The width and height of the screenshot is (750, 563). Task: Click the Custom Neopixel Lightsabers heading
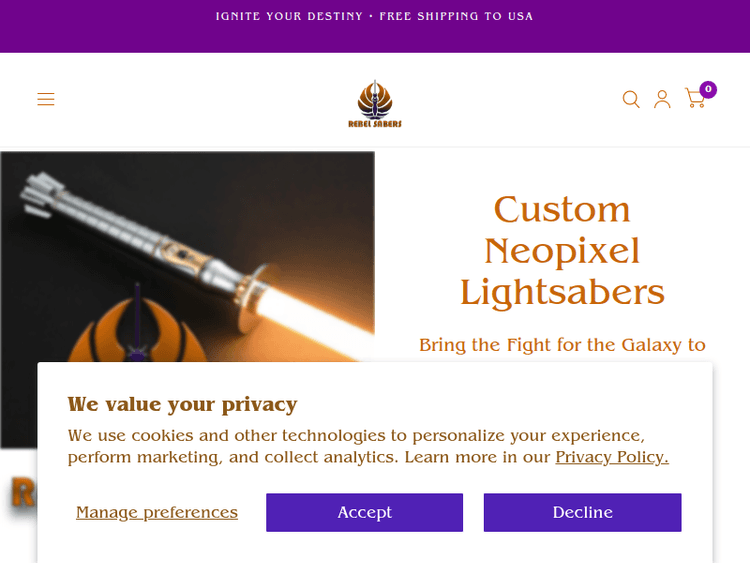[562, 250]
